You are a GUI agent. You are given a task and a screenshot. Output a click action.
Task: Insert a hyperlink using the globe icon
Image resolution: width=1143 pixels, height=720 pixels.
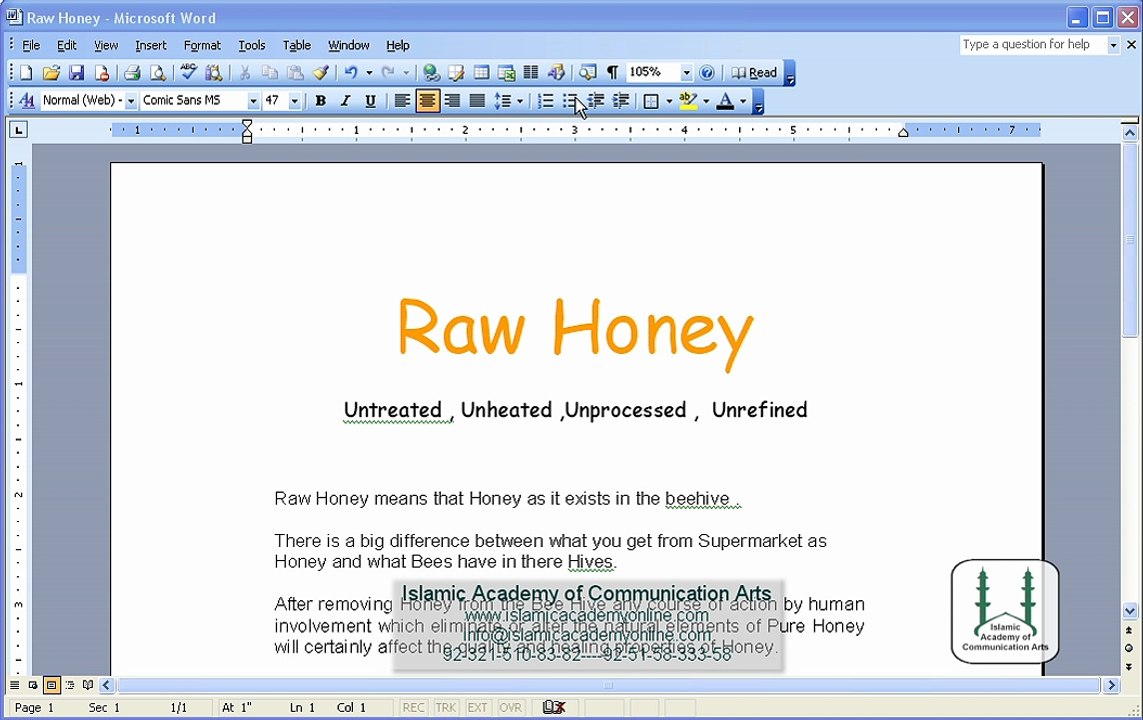click(431, 73)
